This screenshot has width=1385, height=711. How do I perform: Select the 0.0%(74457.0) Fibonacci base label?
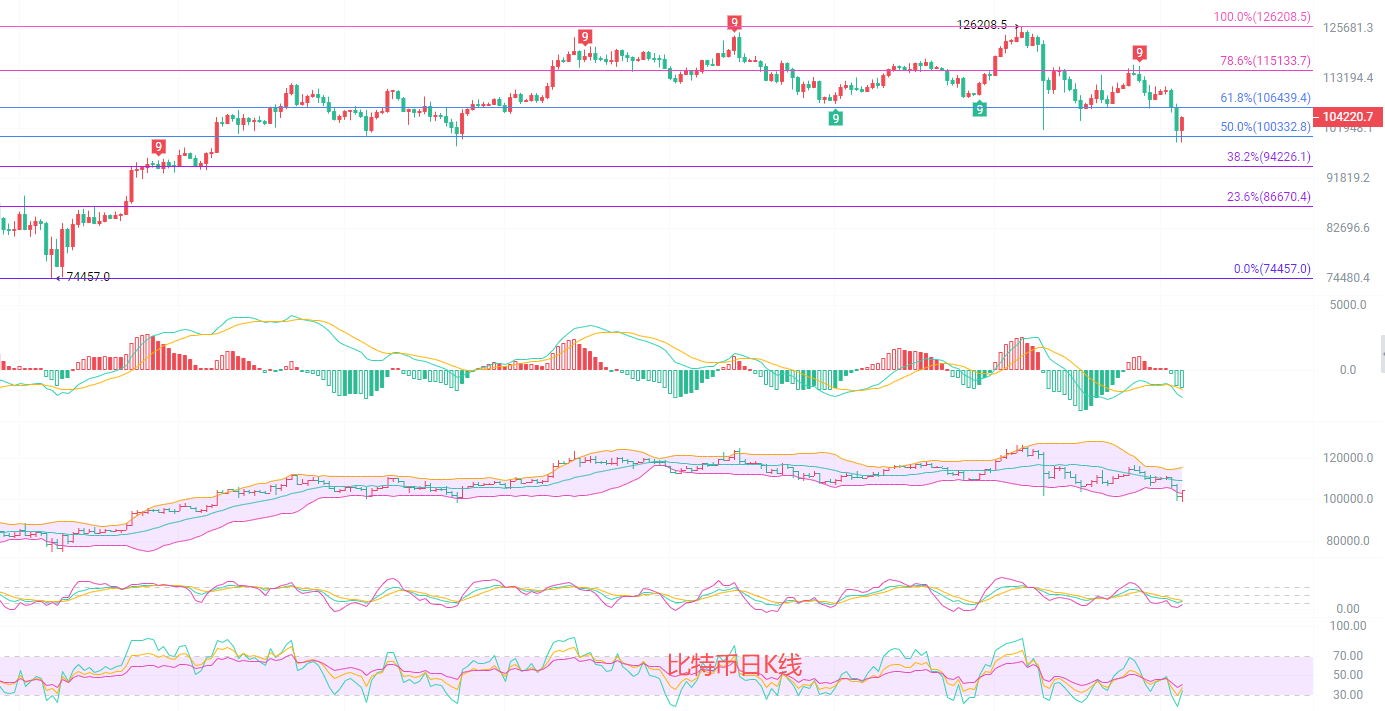coord(1271,269)
